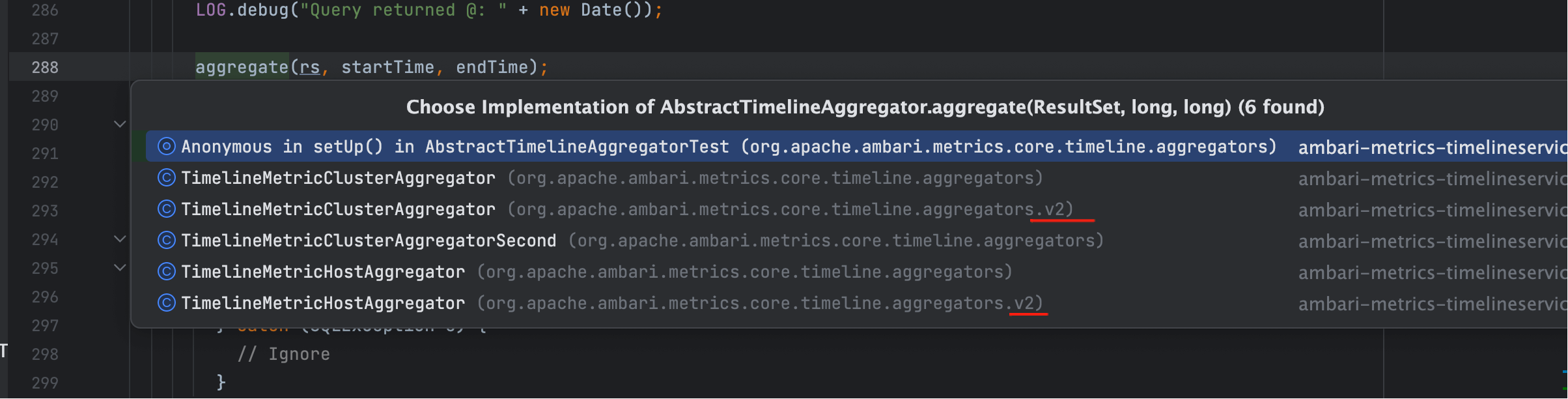Click line number 299 in the gutter
Viewport: 1568px width, 399px height.
[x=45, y=383]
